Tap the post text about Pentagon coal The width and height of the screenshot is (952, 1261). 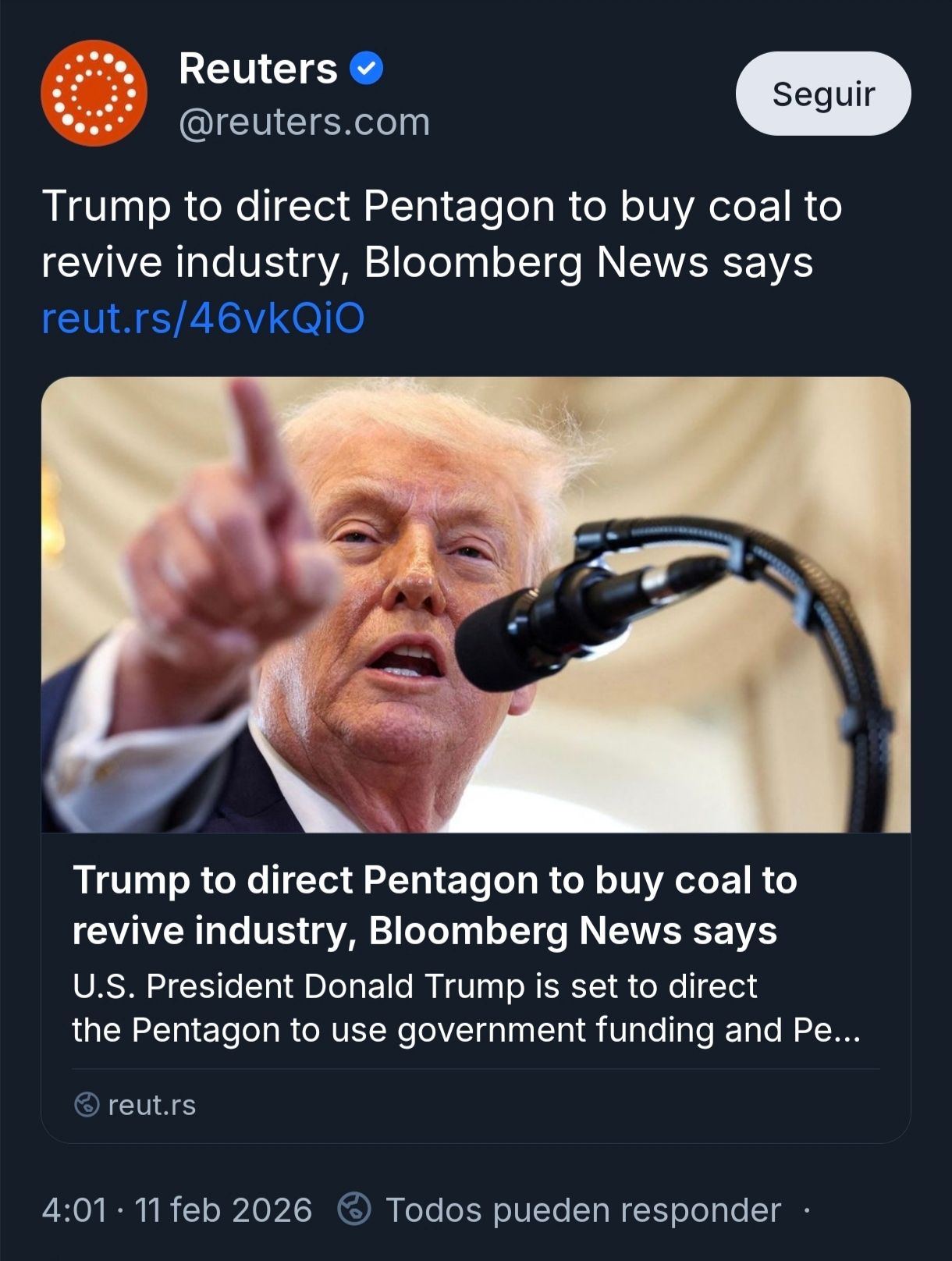click(x=442, y=233)
